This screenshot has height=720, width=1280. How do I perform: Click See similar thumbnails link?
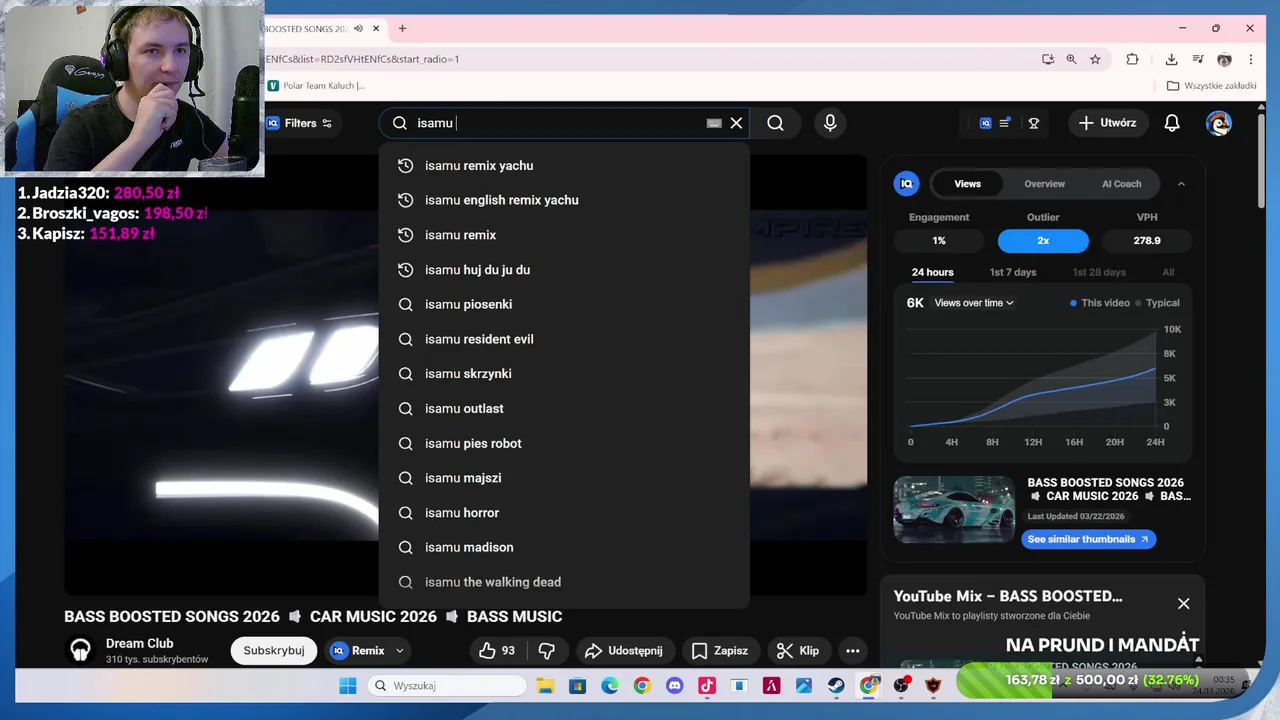coord(1088,539)
